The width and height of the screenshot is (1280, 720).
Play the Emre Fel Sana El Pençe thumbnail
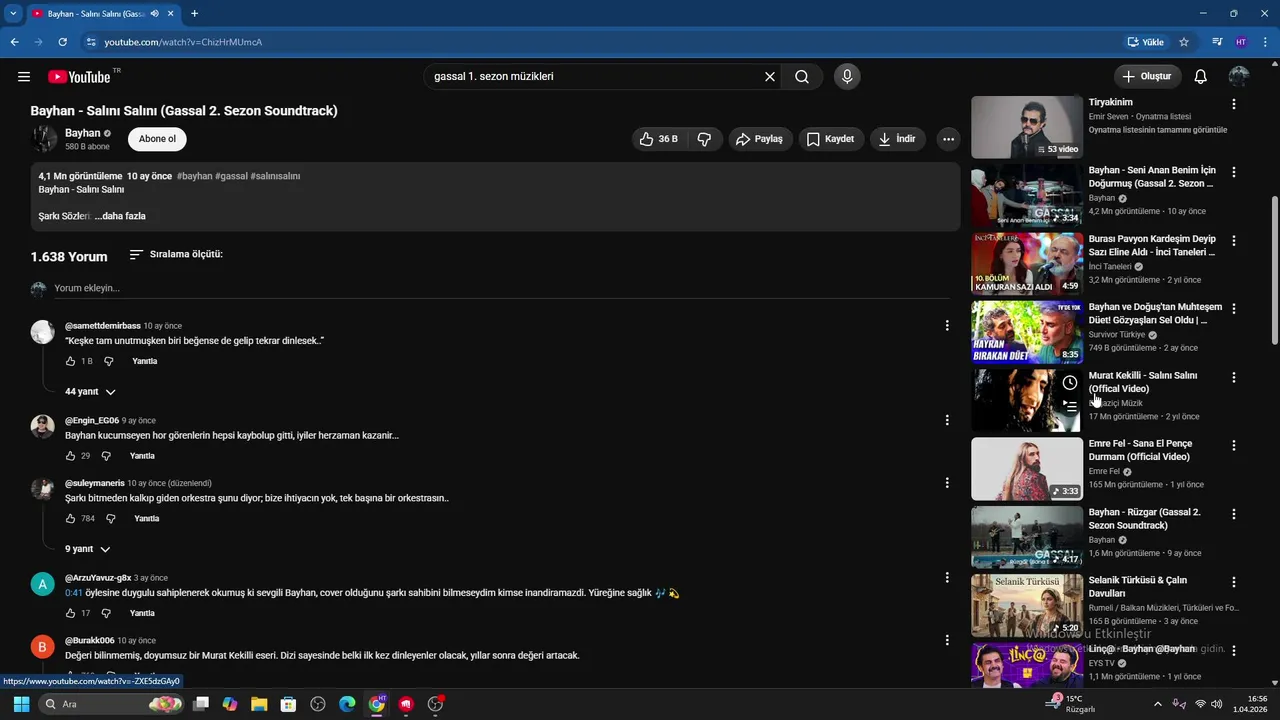click(1027, 469)
